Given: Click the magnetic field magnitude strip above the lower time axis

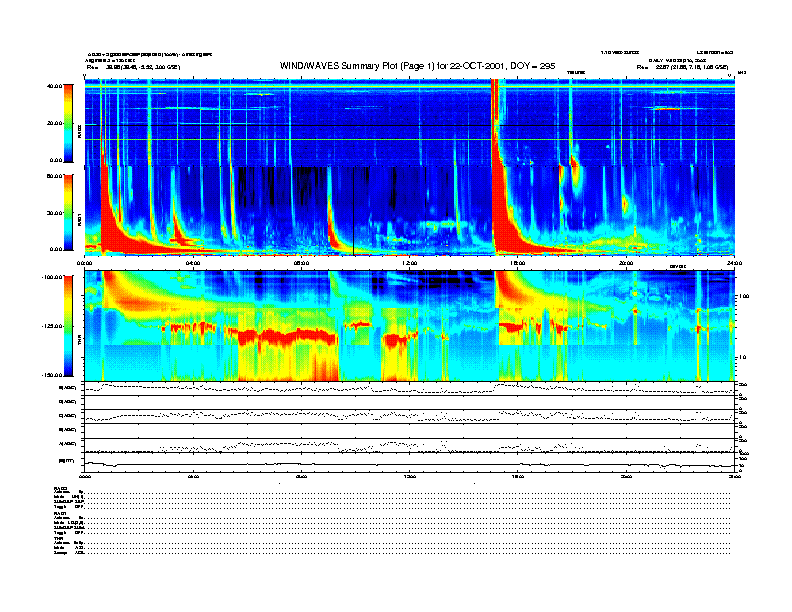Looking at the screenshot, I should point(409,463).
